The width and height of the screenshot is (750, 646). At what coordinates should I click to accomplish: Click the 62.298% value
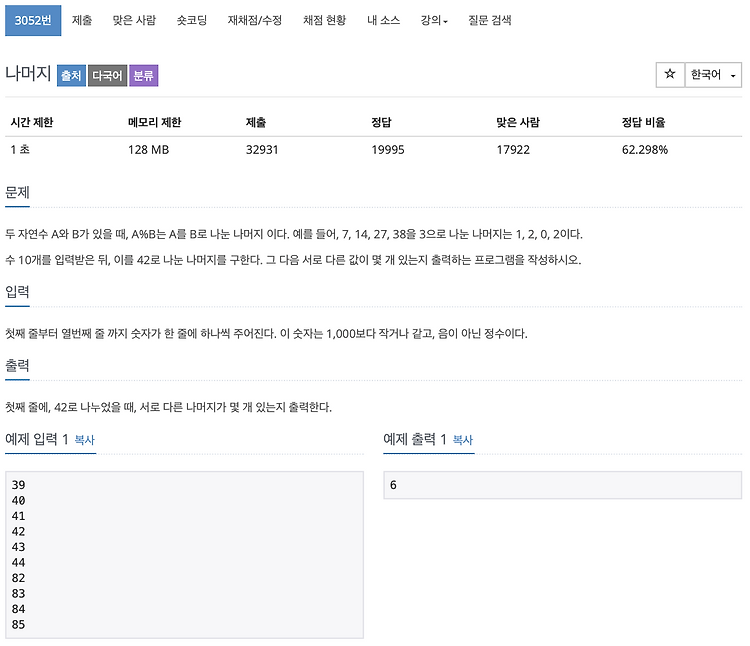[x=645, y=150]
